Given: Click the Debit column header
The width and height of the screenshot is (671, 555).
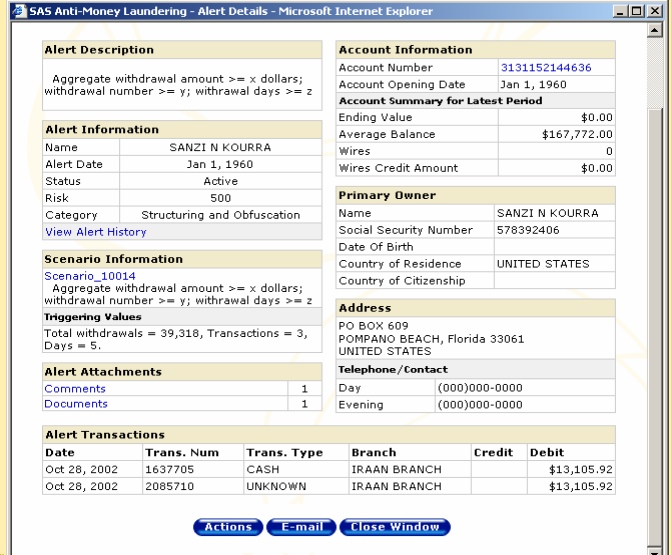Looking at the screenshot, I should [x=547, y=452].
